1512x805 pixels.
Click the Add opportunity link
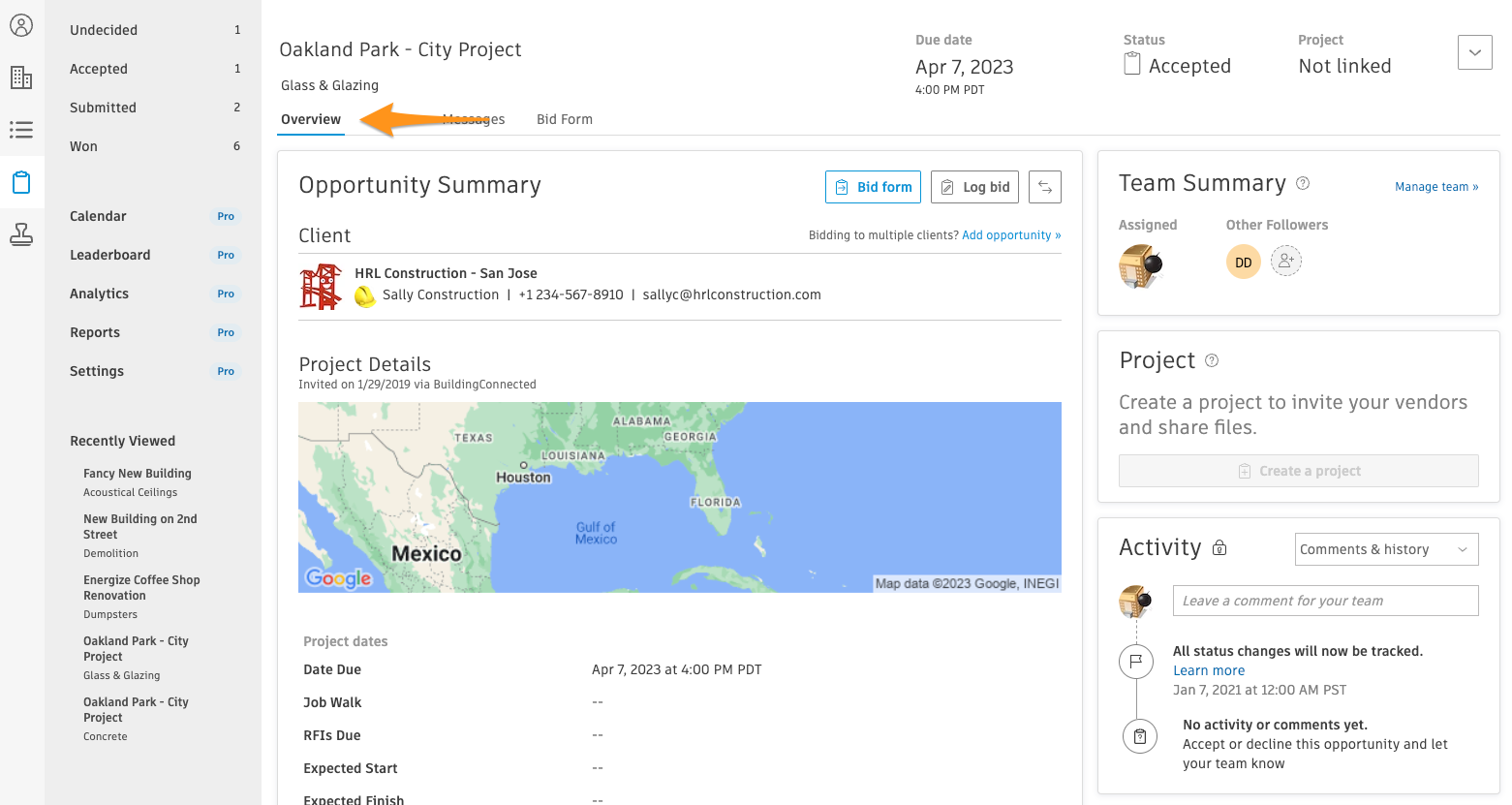(x=1010, y=235)
